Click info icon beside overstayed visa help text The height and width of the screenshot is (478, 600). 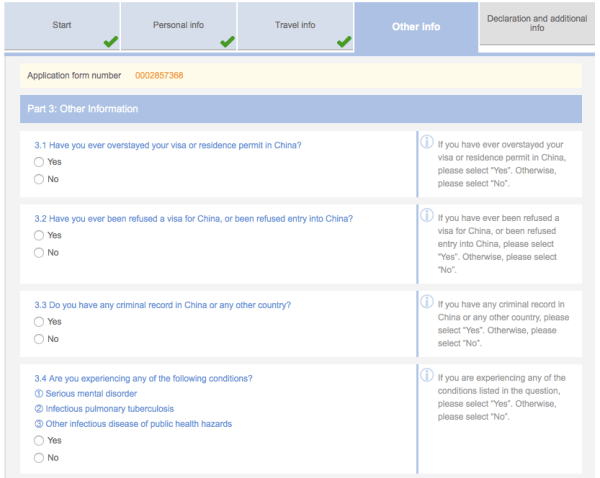pyautogui.click(x=426, y=144)
